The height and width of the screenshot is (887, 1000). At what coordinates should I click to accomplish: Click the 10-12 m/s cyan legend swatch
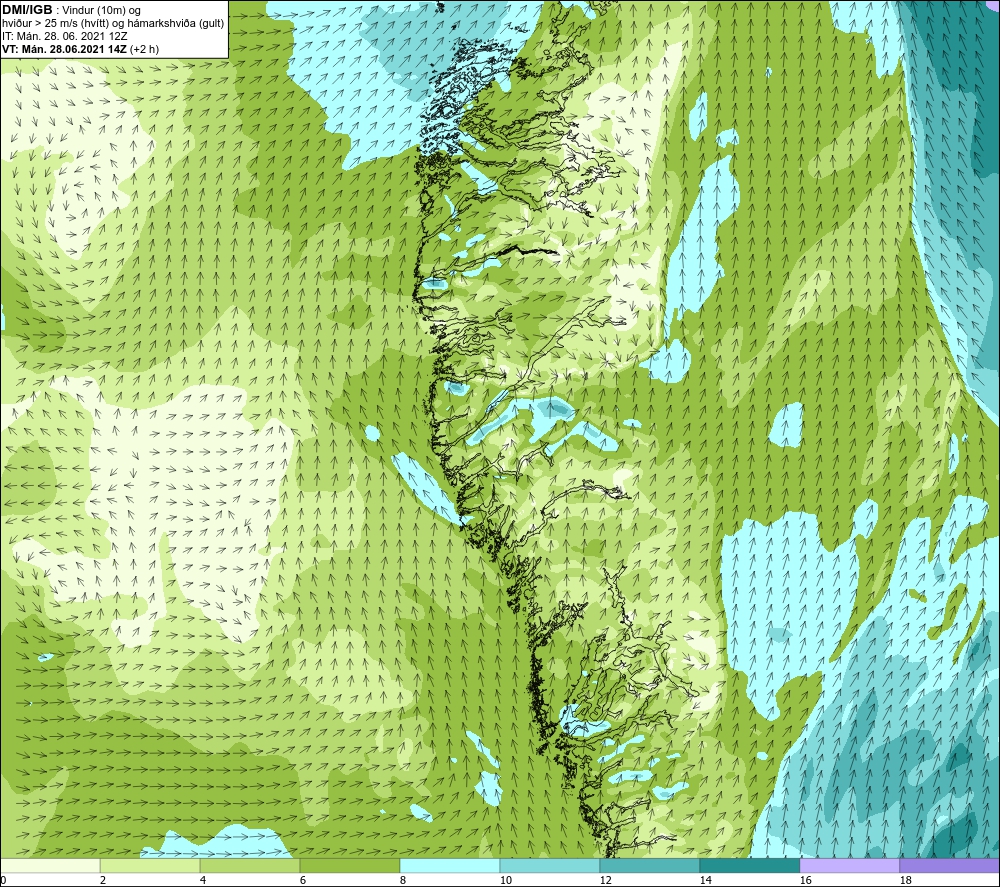(x=550, y=866)
